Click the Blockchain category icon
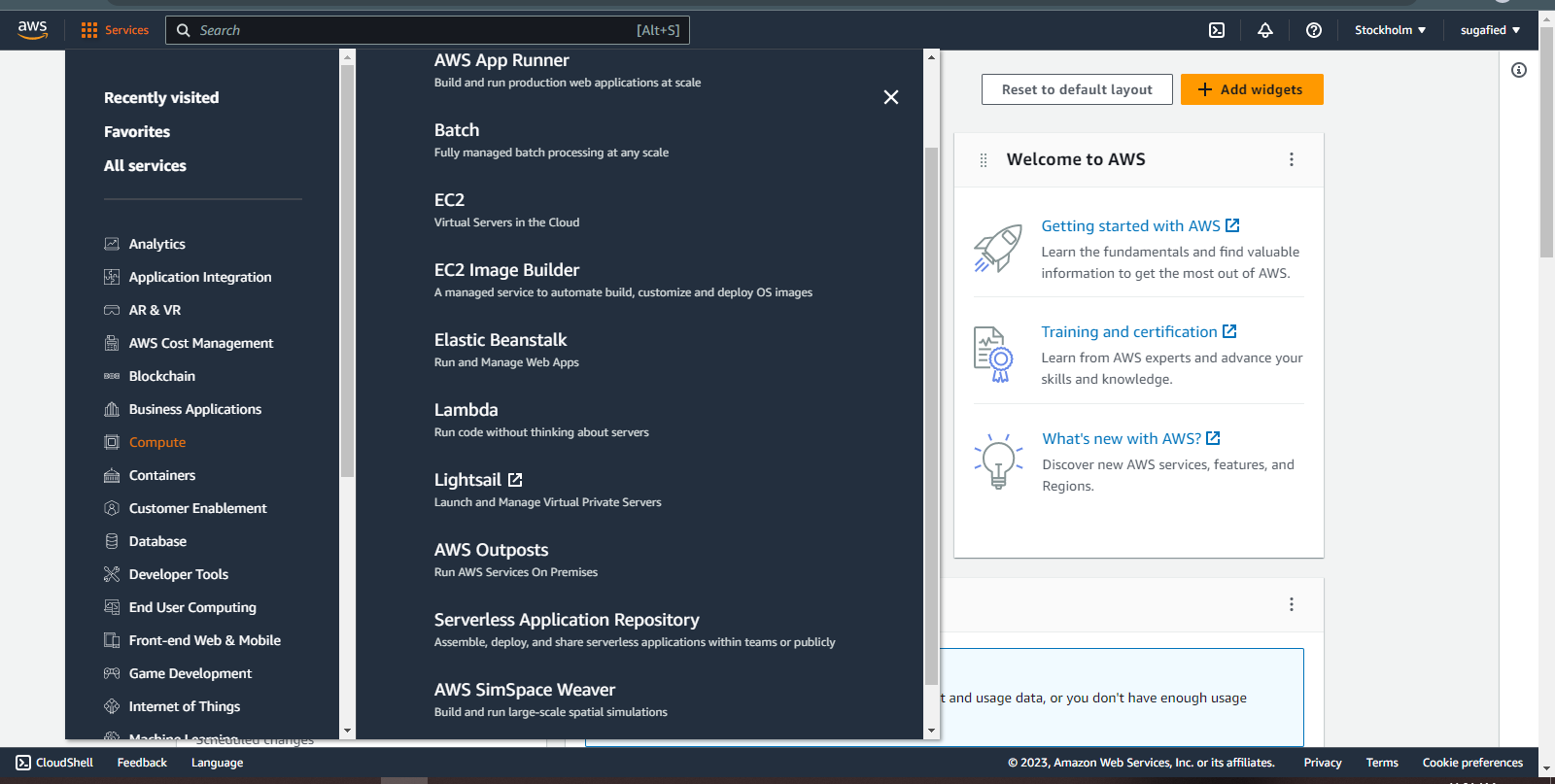This screenshot has height=784, width=1555. (112, 376)
